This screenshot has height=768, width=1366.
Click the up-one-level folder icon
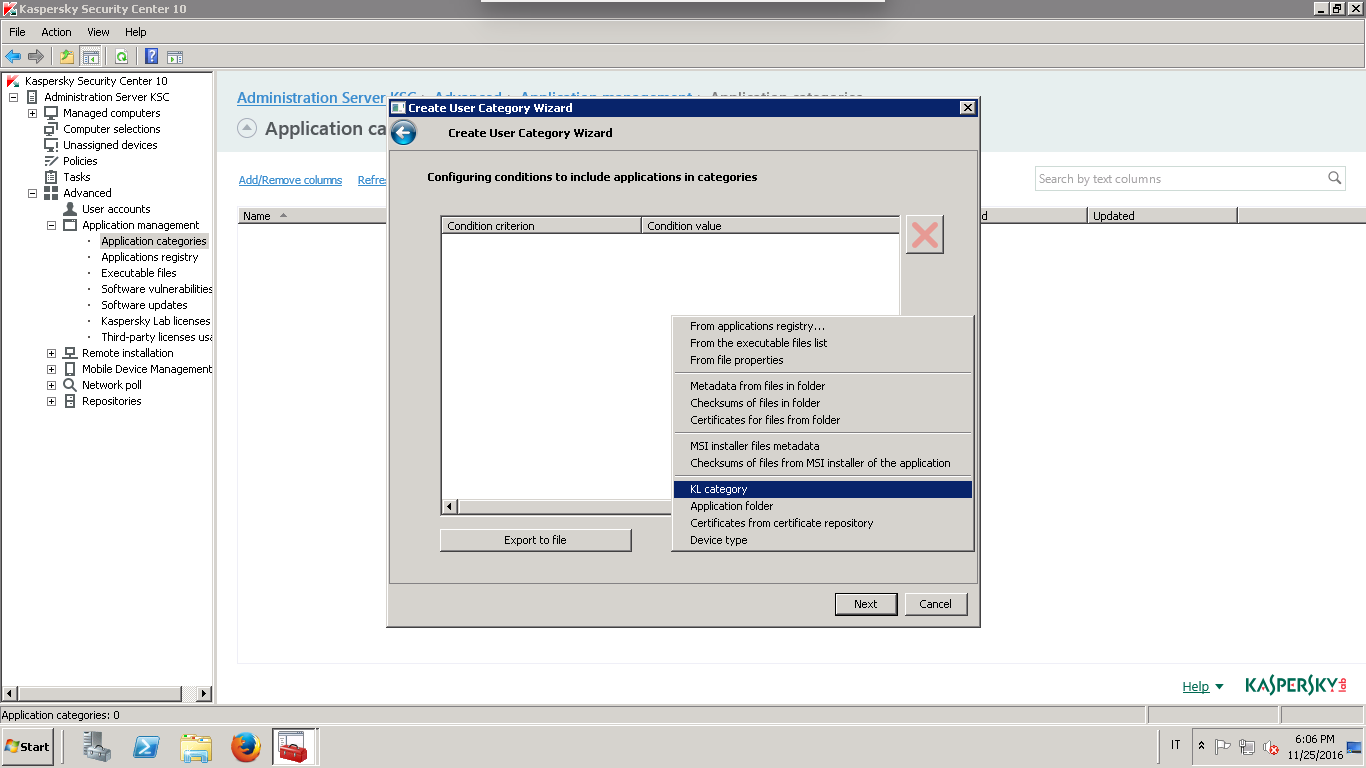pos(67,57)
